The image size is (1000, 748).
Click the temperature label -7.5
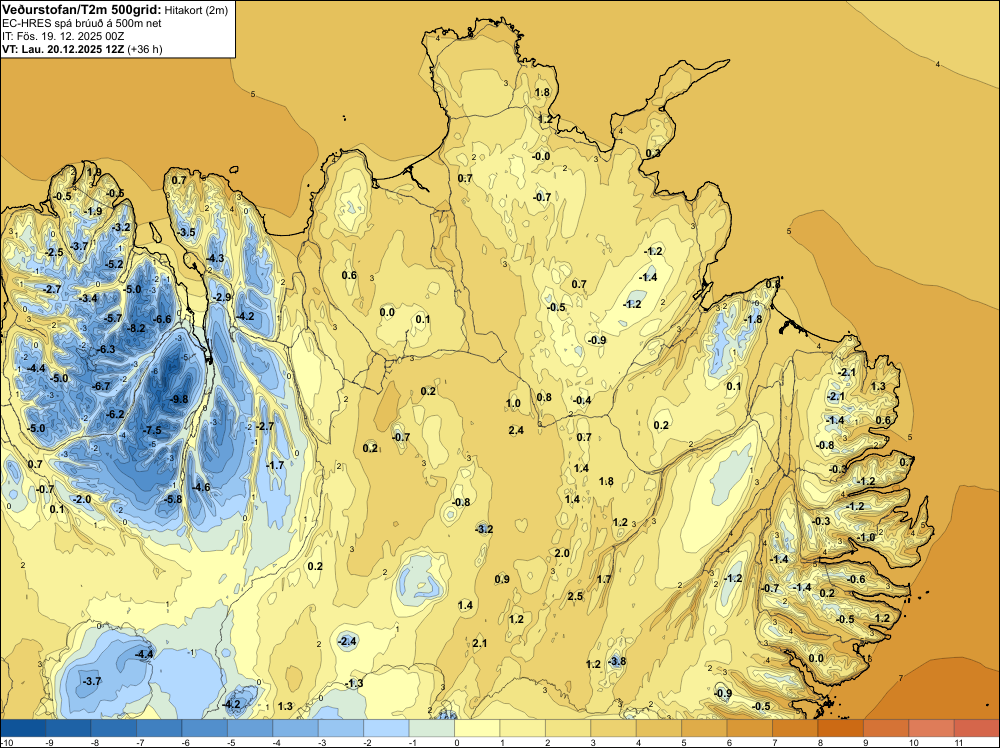[151, 430]
